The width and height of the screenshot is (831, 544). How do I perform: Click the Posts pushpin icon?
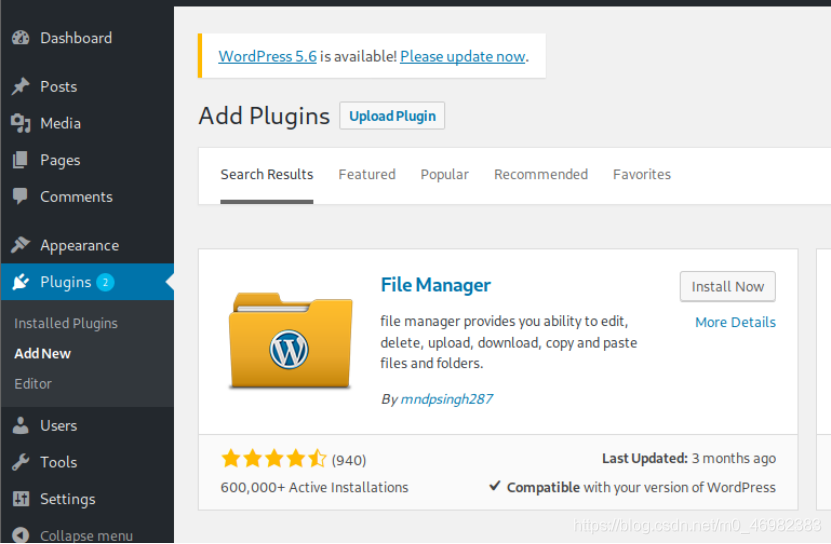[x=20, y=87]
